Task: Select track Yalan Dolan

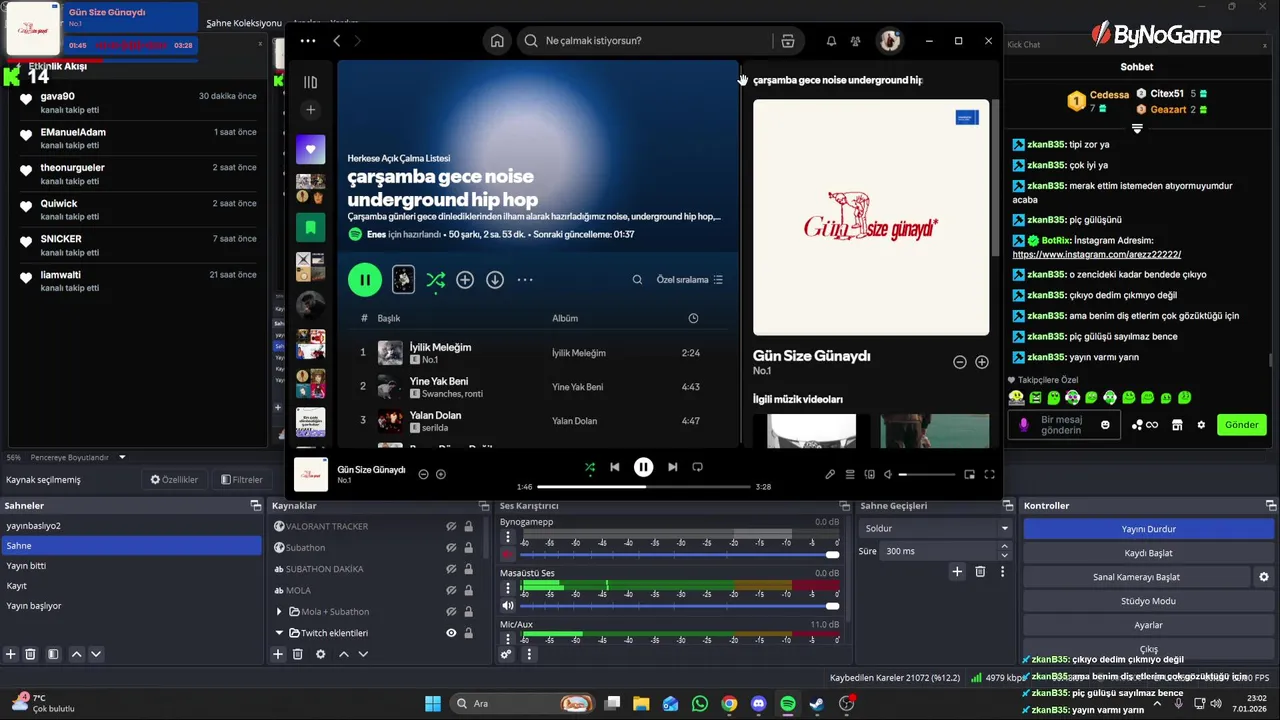Action: pos(435,415)
